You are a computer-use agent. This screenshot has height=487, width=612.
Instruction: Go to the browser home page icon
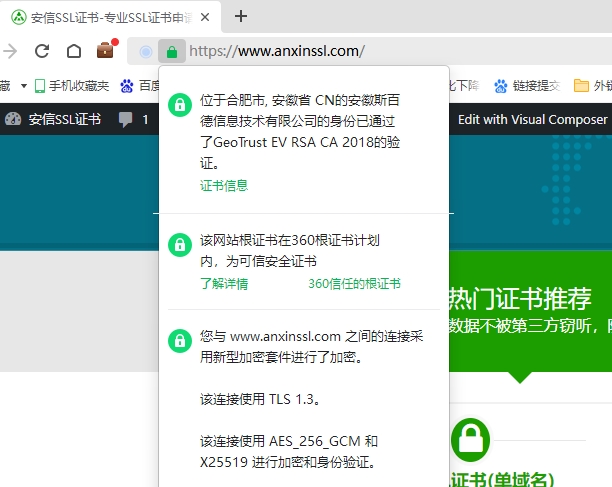click(x=73, y=51)
